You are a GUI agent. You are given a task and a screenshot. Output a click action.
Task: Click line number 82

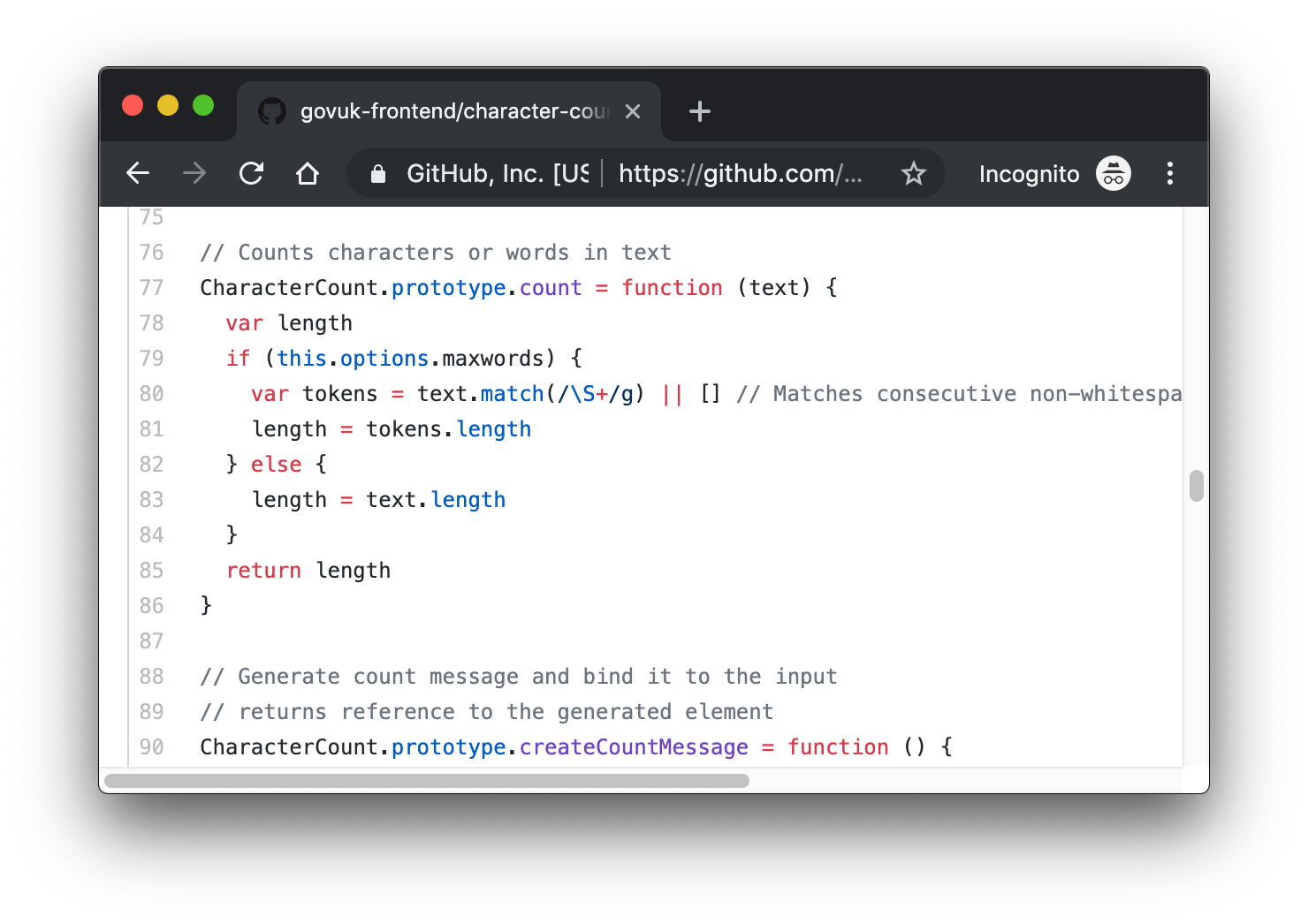click(152, 465)
